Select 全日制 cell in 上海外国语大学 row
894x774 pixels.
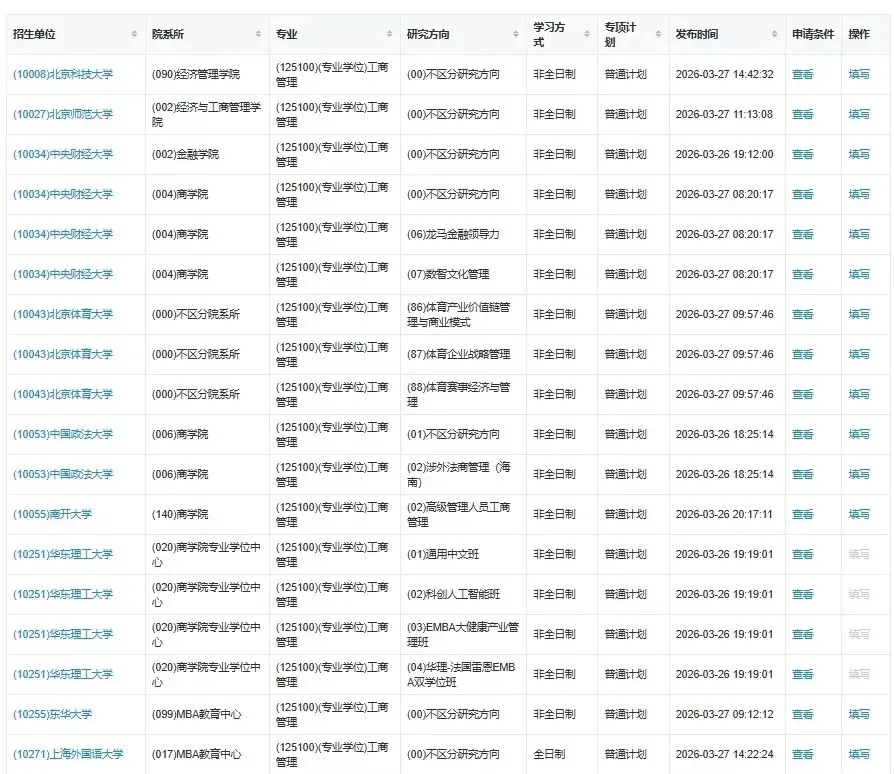coord(549,754)
